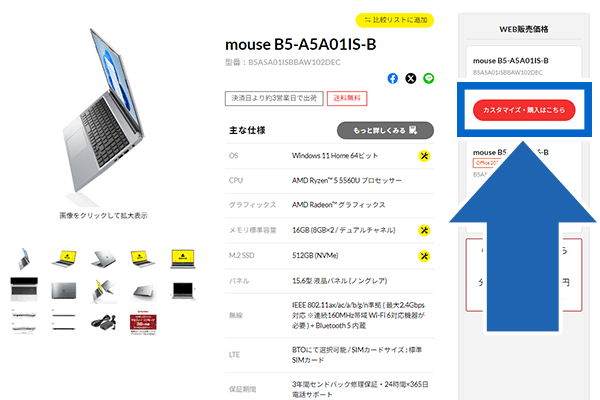Select the thumbnail showing two laptops back to back

pyautogui.click(x=103, y=291)
